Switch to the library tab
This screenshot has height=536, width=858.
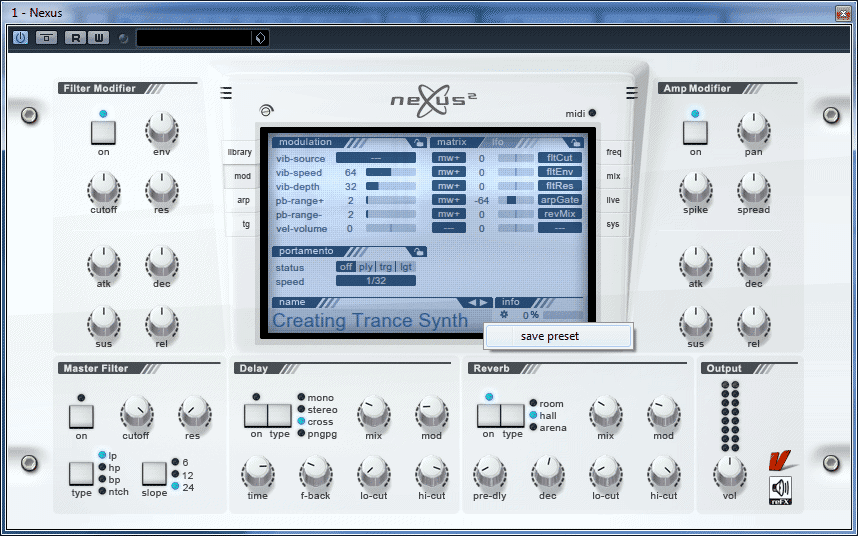coord(240,152)
